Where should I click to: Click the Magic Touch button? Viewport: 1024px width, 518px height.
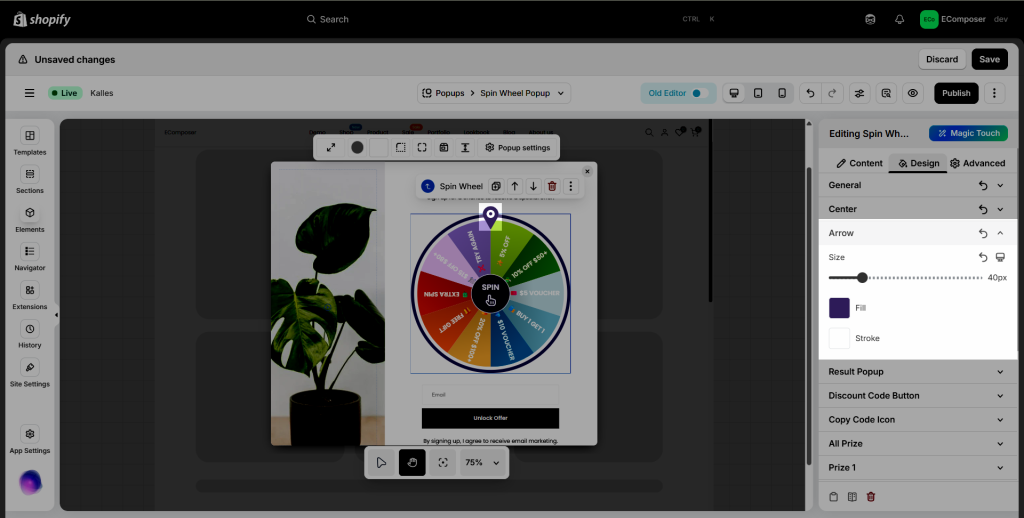coord(967,133)
